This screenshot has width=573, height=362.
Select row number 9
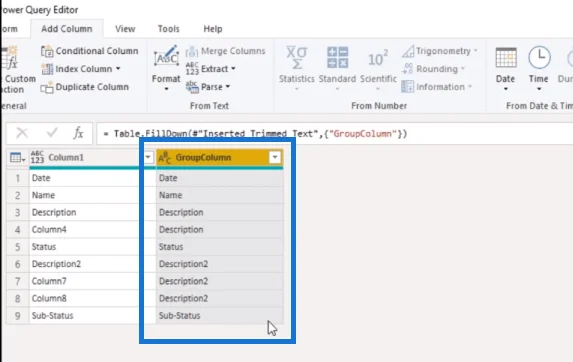pos(18,316)
